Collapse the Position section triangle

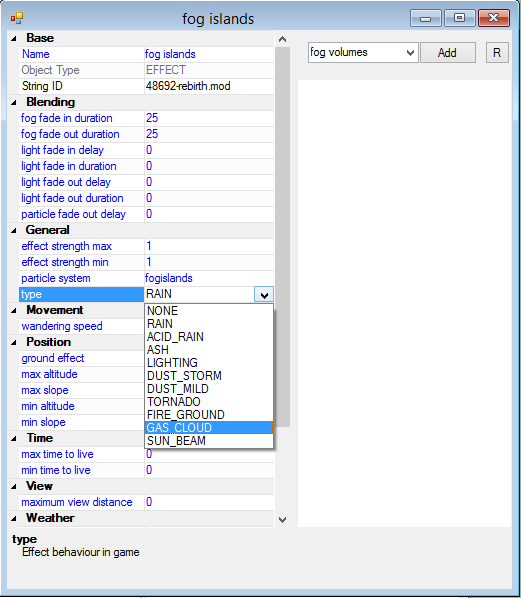(14, 342)
